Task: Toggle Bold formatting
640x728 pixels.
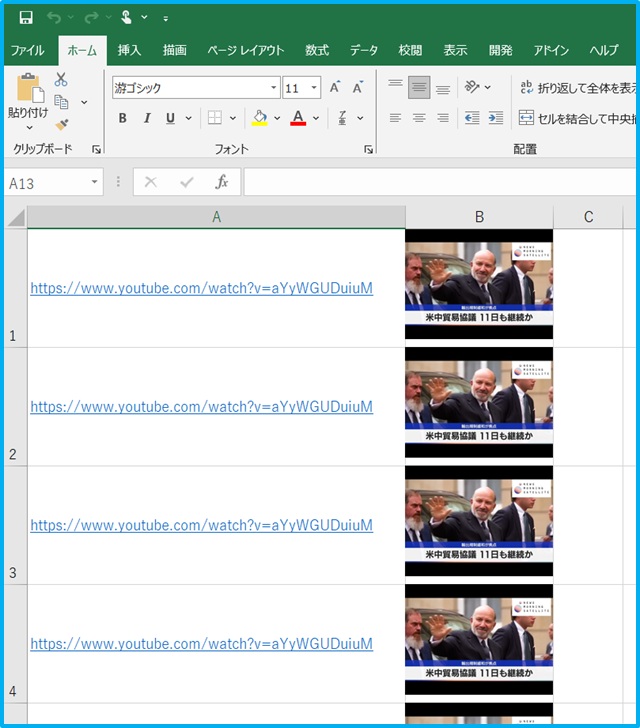Action: click(123, 118)
